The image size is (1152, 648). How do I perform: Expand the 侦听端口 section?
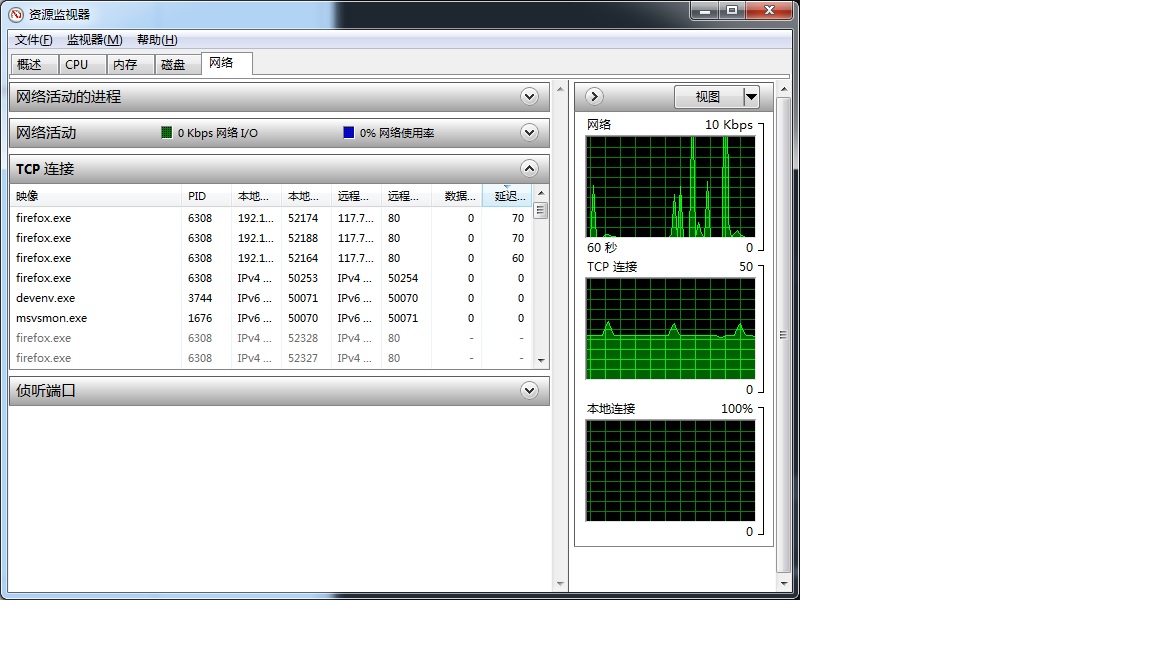click(x=530, y=391)
